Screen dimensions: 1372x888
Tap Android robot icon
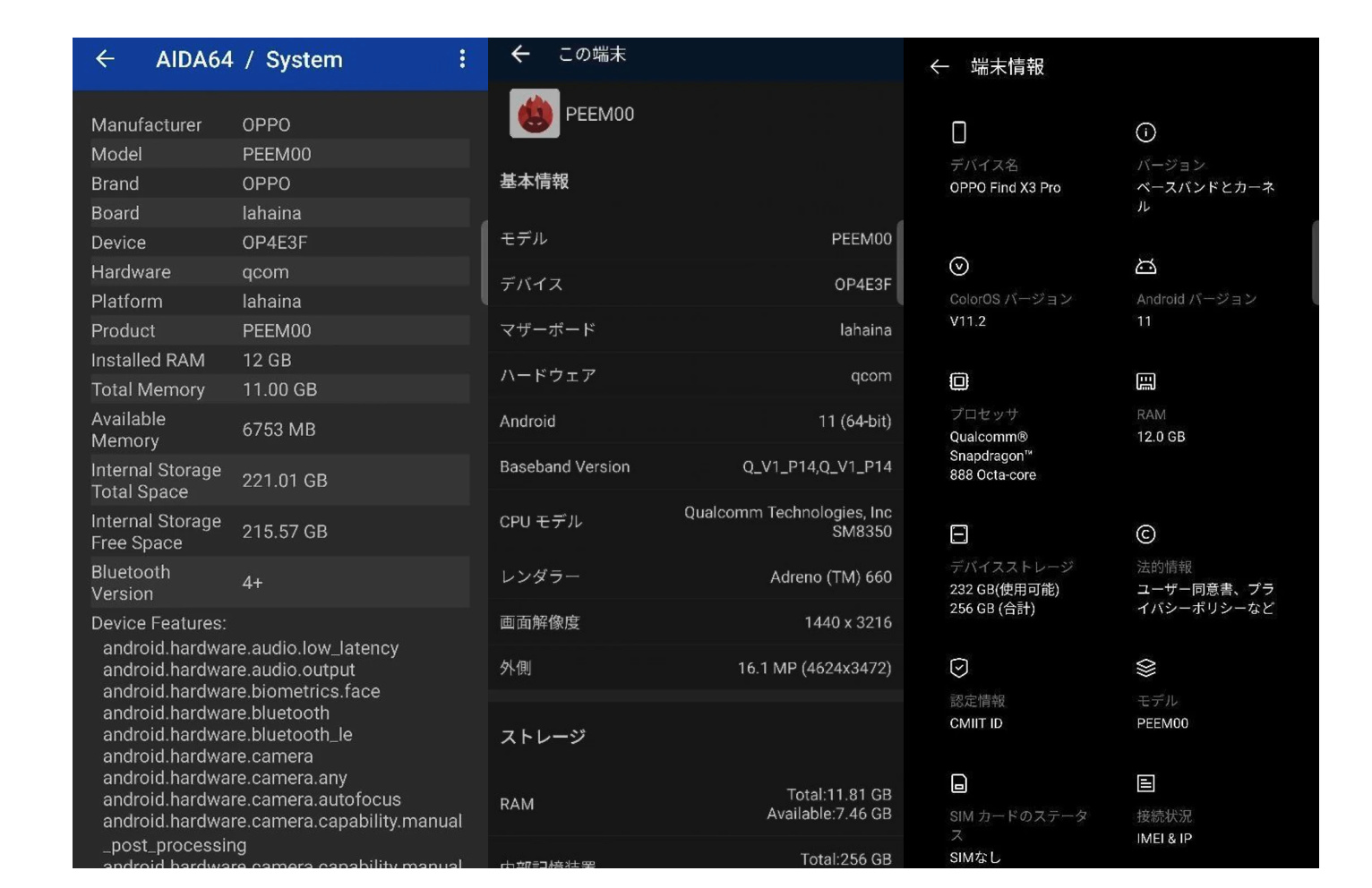[1145, 266]
